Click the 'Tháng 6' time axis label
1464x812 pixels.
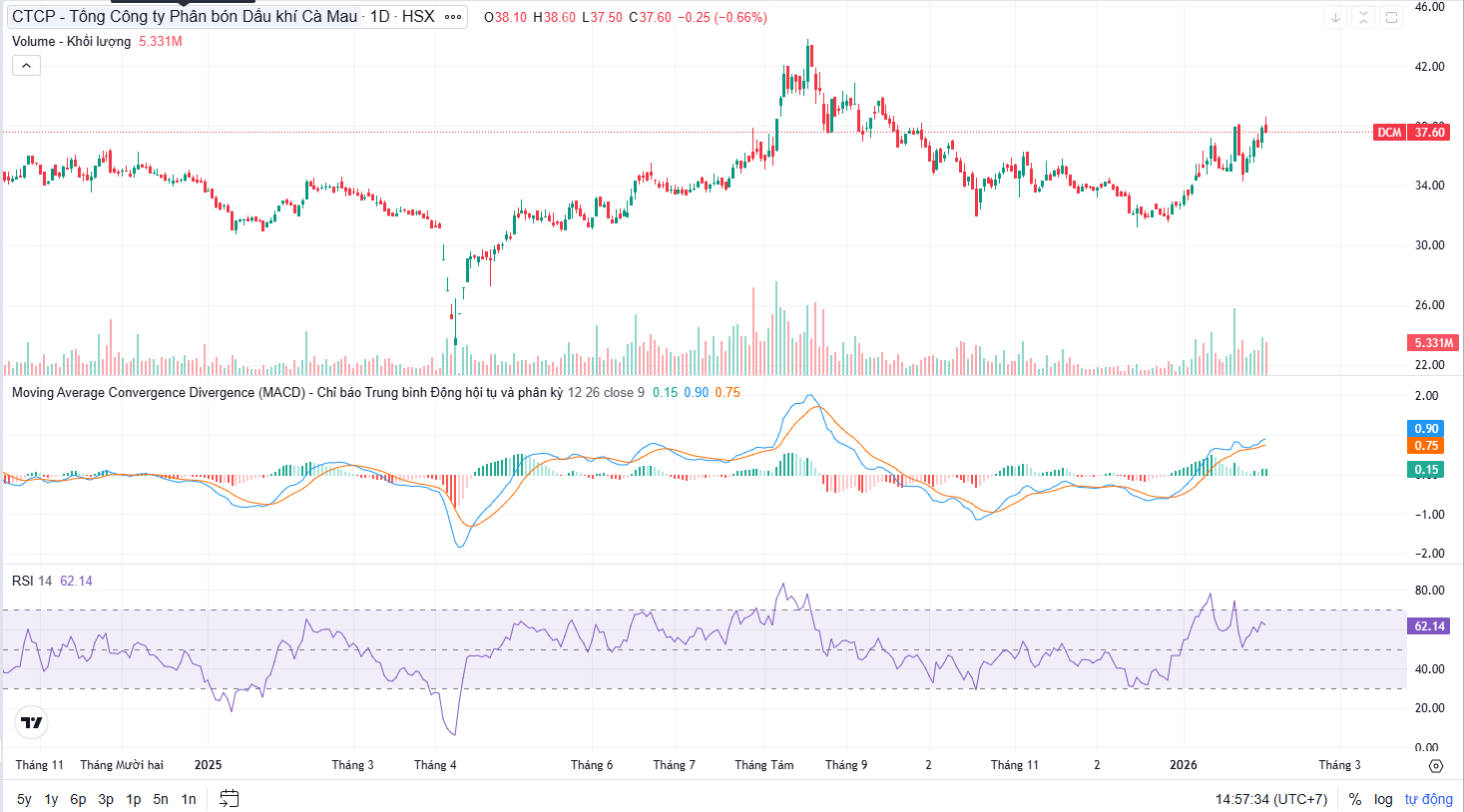coord(592,765)
